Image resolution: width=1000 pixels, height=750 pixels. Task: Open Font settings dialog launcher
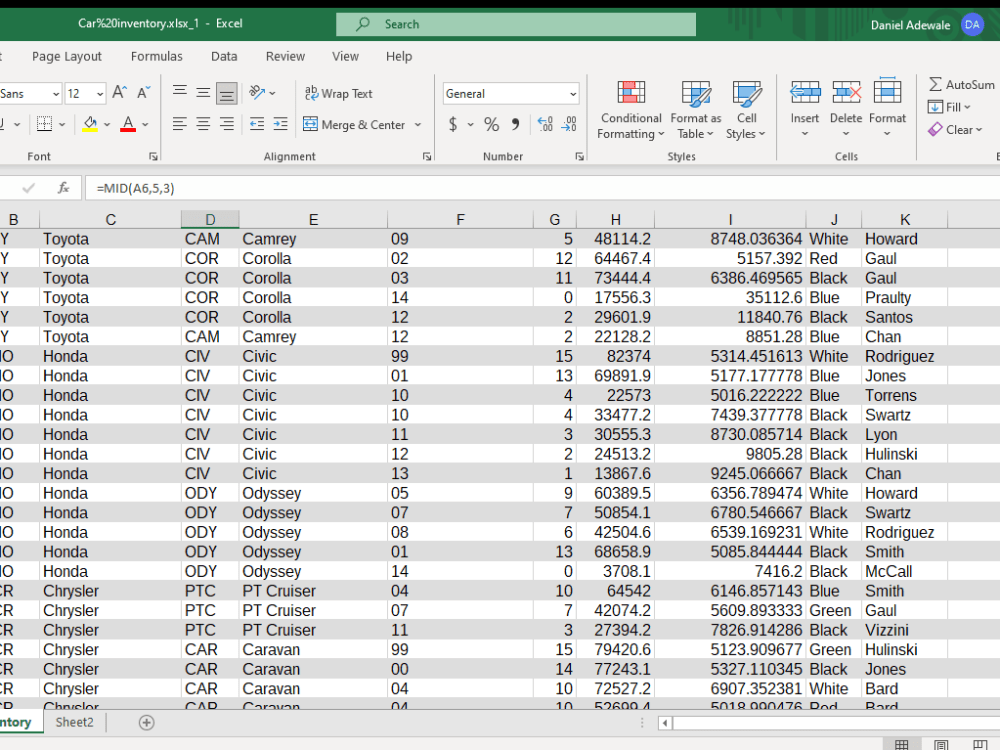click(x=153, y=156)
